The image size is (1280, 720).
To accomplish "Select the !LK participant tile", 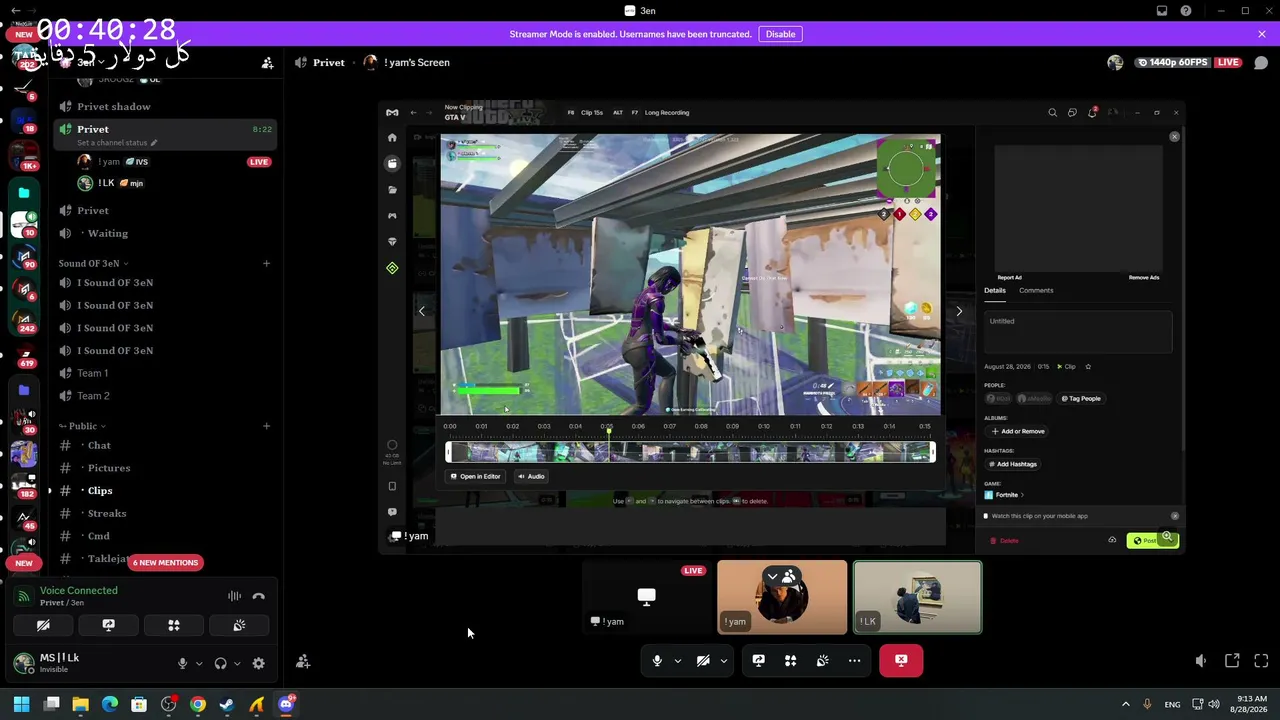I will 917,597.
